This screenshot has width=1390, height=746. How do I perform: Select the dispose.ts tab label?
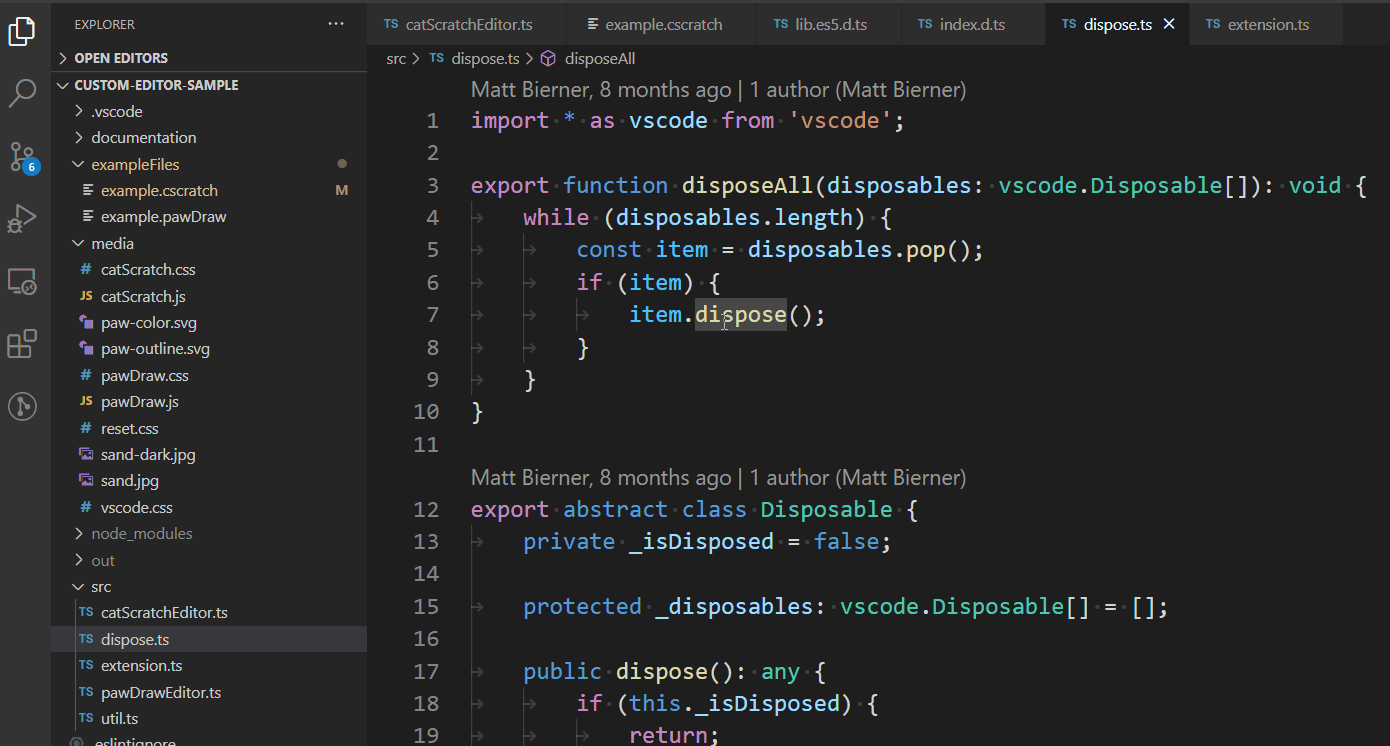tap(1118, 24)
